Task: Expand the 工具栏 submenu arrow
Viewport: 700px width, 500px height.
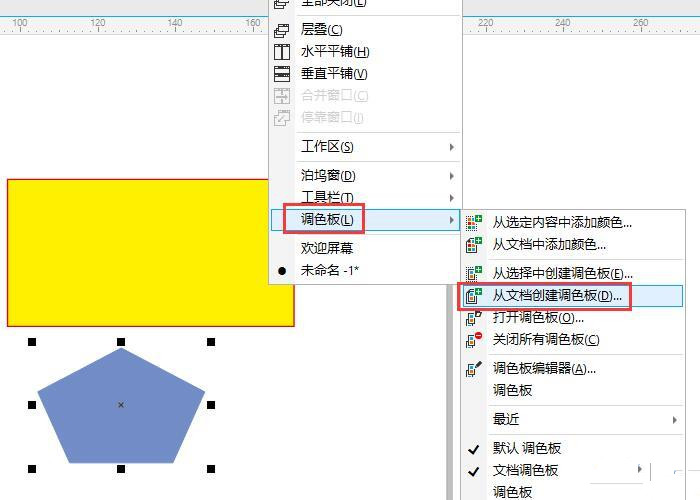Action: [x=452, y=198]
